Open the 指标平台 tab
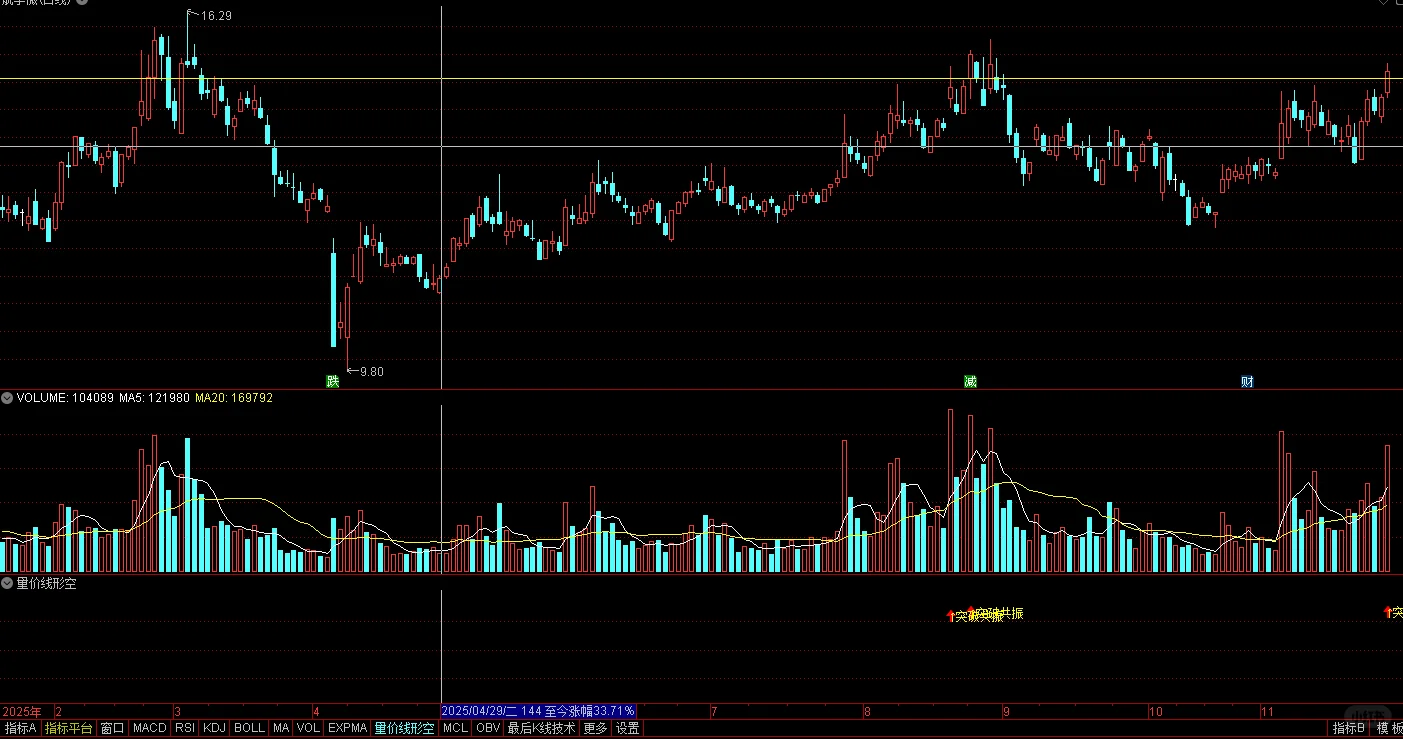Screen dimensions: 1403x739 pos(68,729)
